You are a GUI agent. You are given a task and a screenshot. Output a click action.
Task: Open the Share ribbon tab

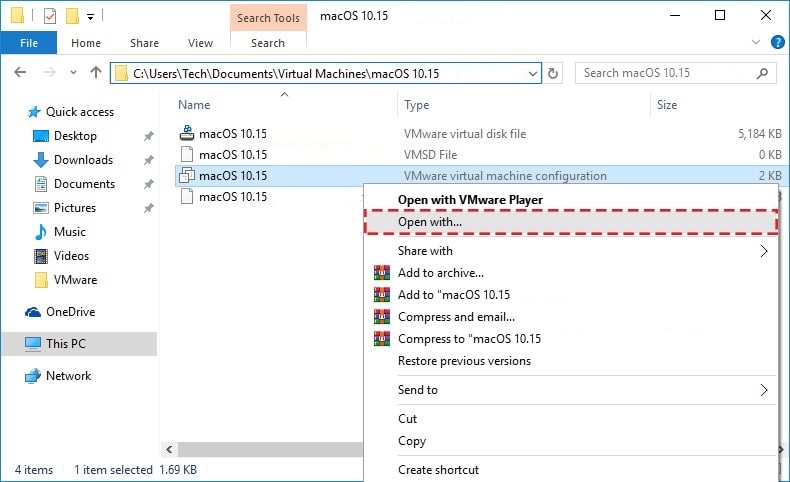[144, 43]
